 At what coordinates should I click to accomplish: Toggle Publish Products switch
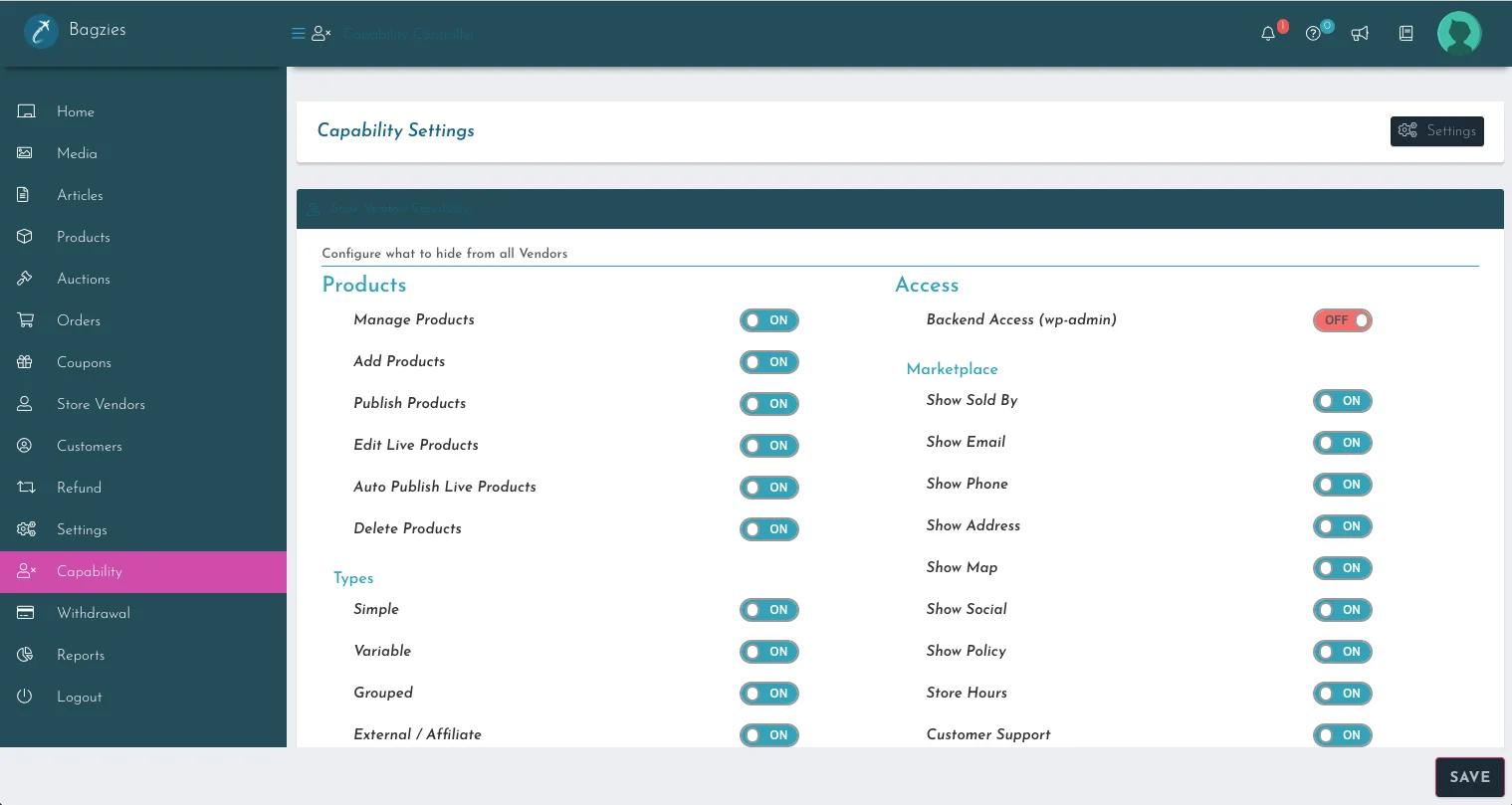point(768,404)
